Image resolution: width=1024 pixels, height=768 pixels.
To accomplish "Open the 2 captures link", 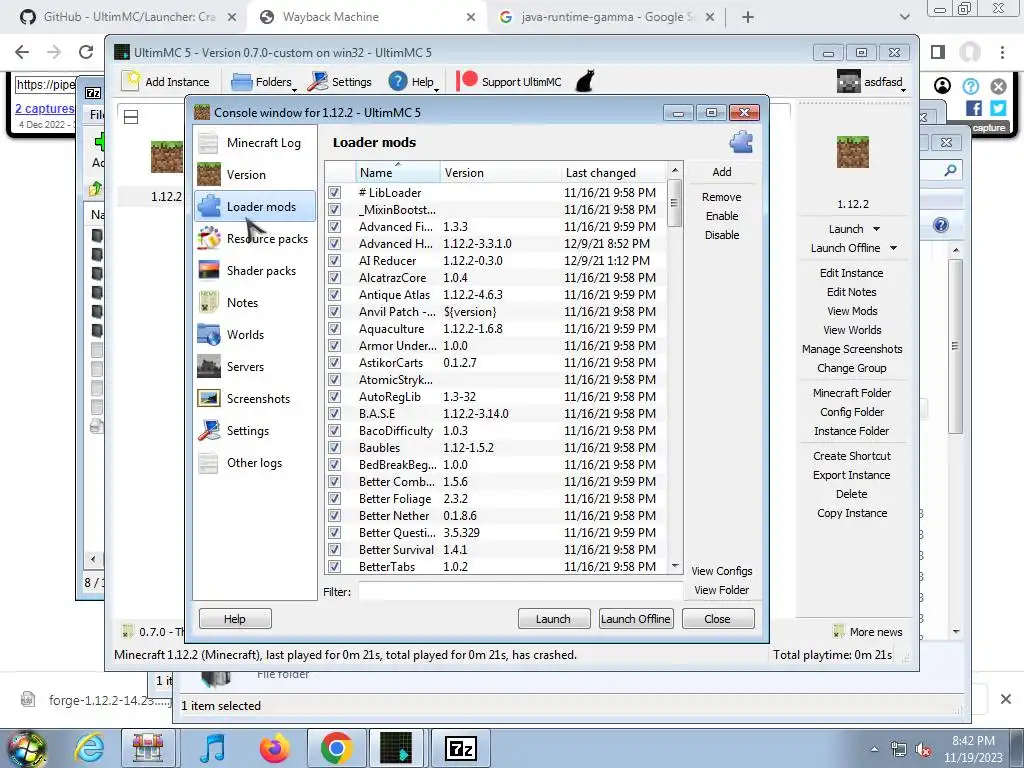I will point(44,108).
